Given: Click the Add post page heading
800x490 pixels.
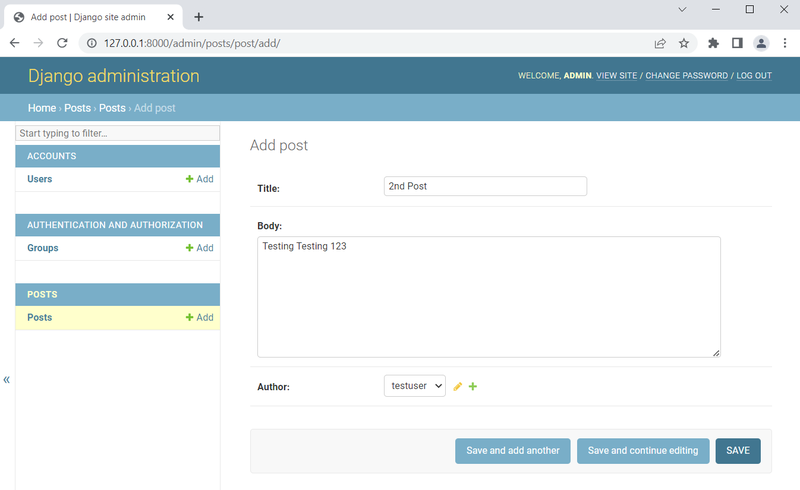Looking at the screenshot, I should tap(279, 145).
